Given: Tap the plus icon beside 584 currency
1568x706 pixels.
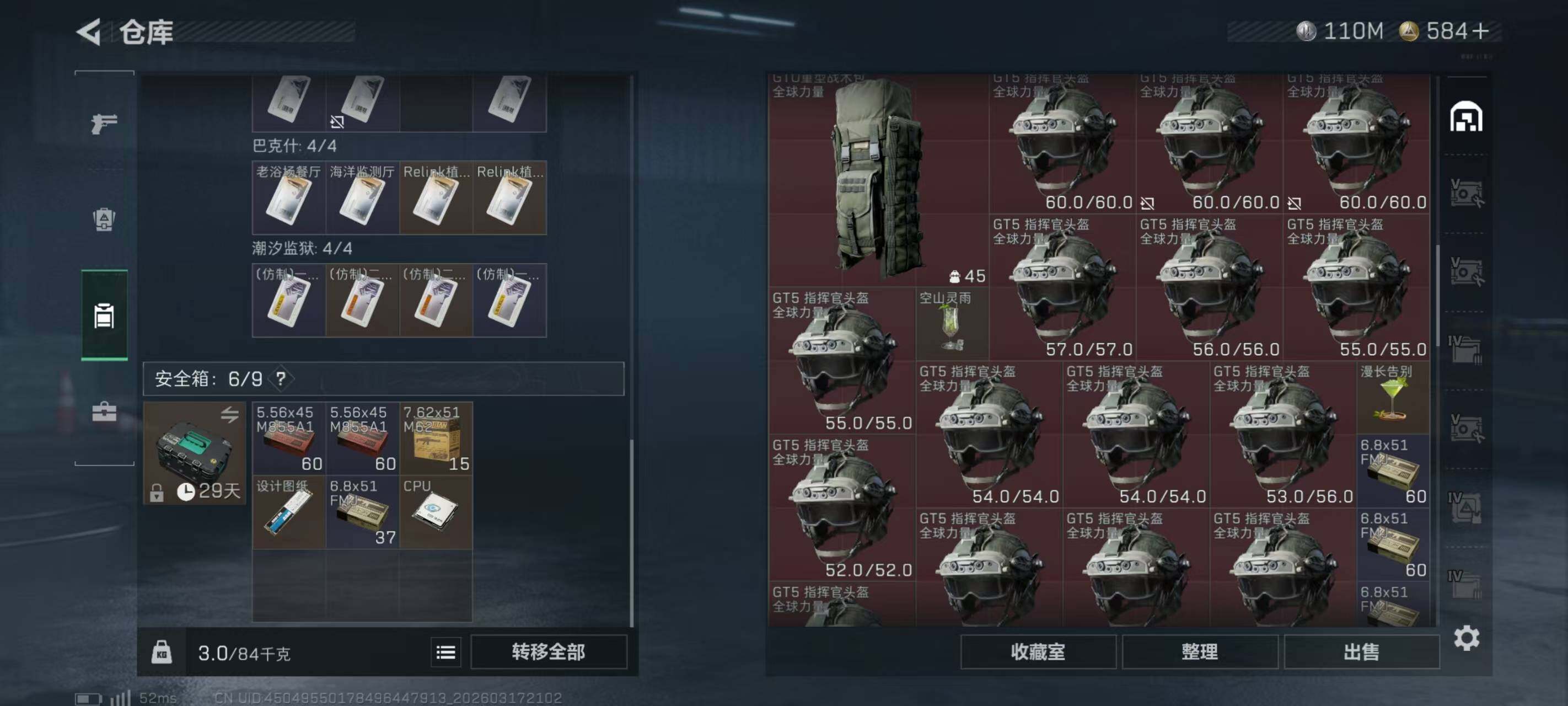Looking at the screenshot, I should point(1481,30).
